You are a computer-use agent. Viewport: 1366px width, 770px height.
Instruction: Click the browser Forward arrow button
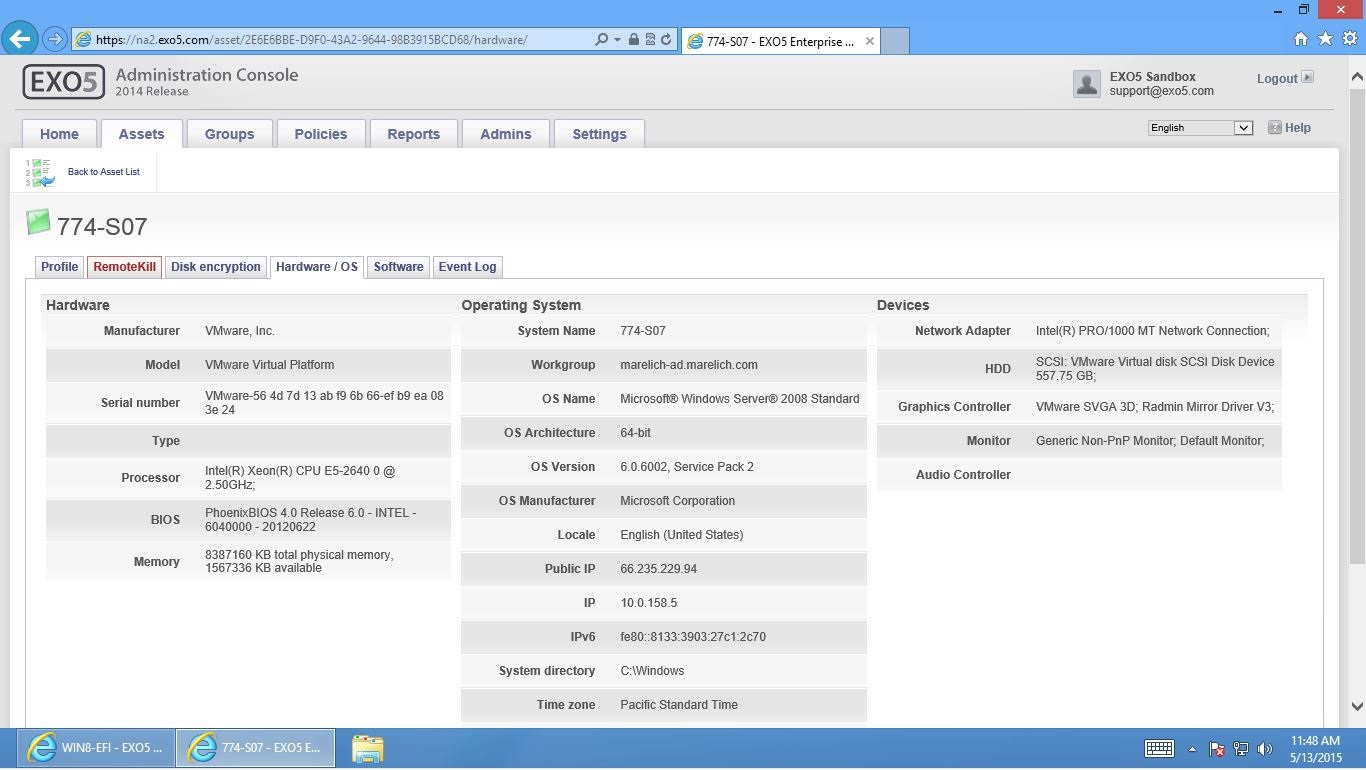(x=56, y=40)
